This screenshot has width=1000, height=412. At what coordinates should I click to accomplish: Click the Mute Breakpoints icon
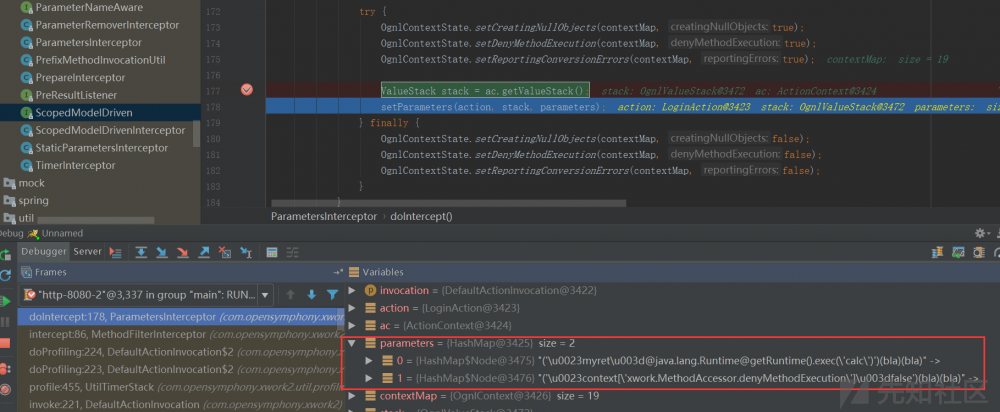(5, 389)
